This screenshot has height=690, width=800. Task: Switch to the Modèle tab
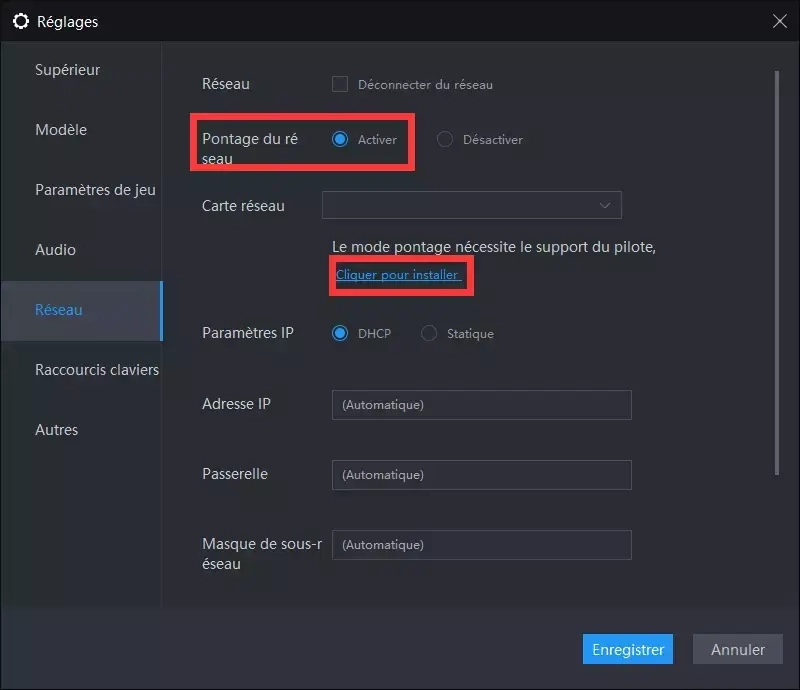pyautogui.click(x=61, y=130)
